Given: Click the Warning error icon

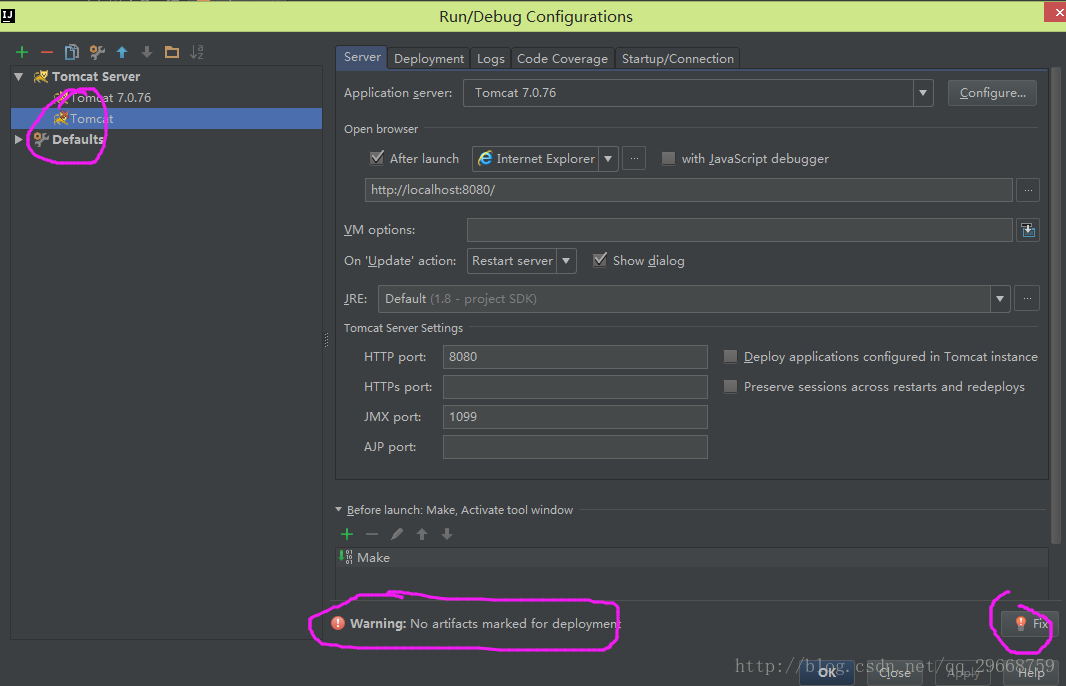Looking at the screenshot, I should (338, 623).
